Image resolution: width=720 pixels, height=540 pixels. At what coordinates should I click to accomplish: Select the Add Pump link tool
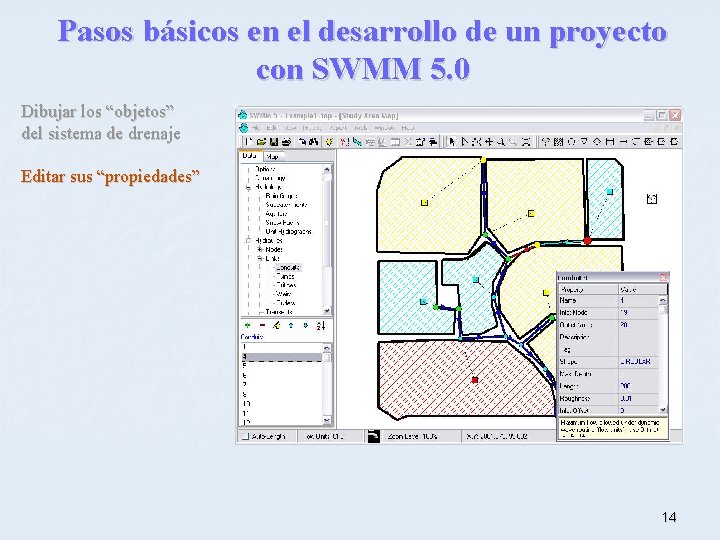click(x=636, y=142)
